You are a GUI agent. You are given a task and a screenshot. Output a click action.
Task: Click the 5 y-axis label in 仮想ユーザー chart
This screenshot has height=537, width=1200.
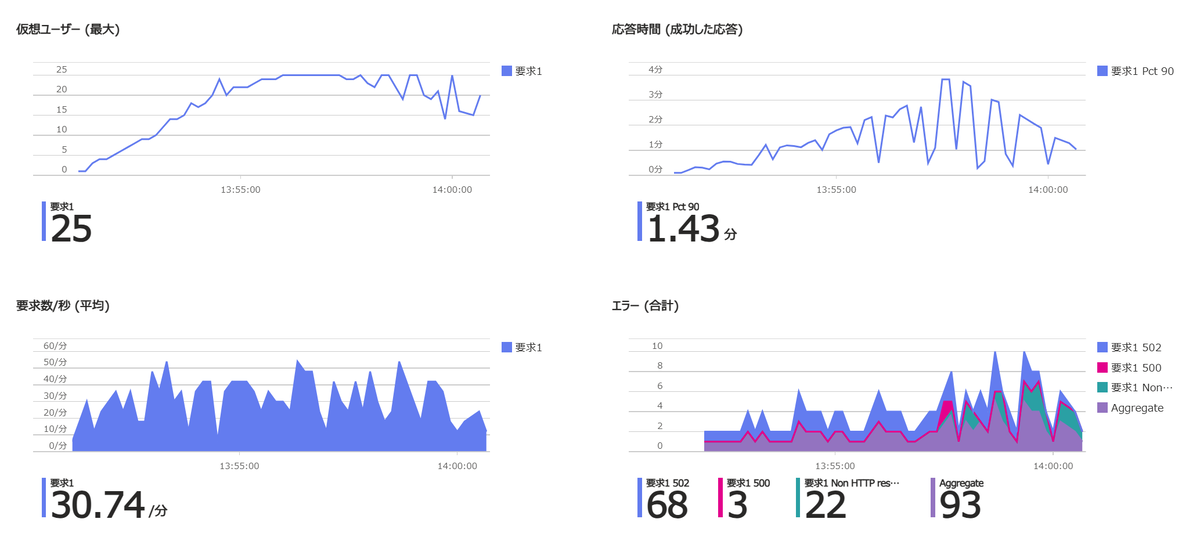pos(64,149)
